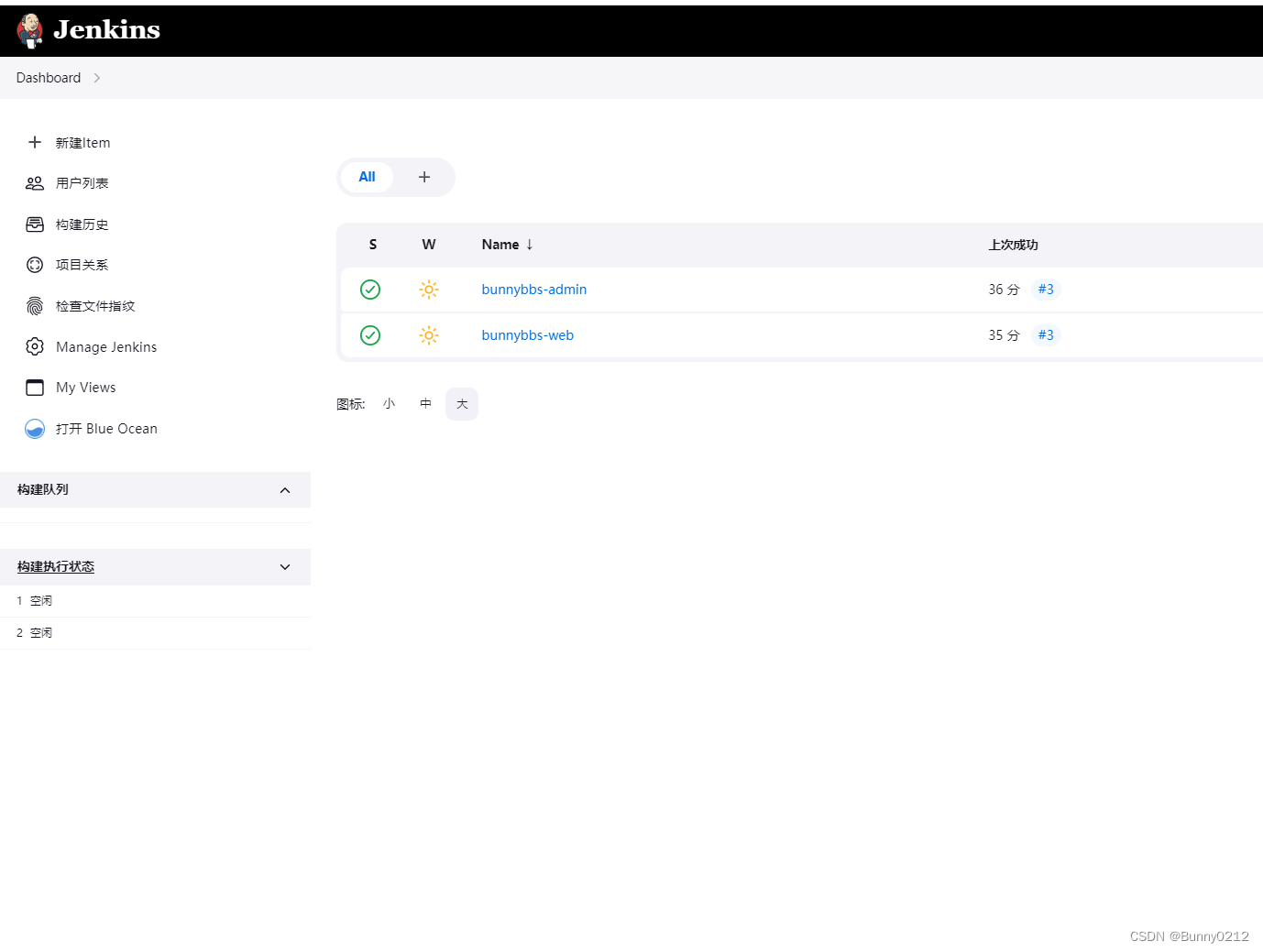Collapse the 构建队列 panel
1263x952 pixels.
pos(285,490)
